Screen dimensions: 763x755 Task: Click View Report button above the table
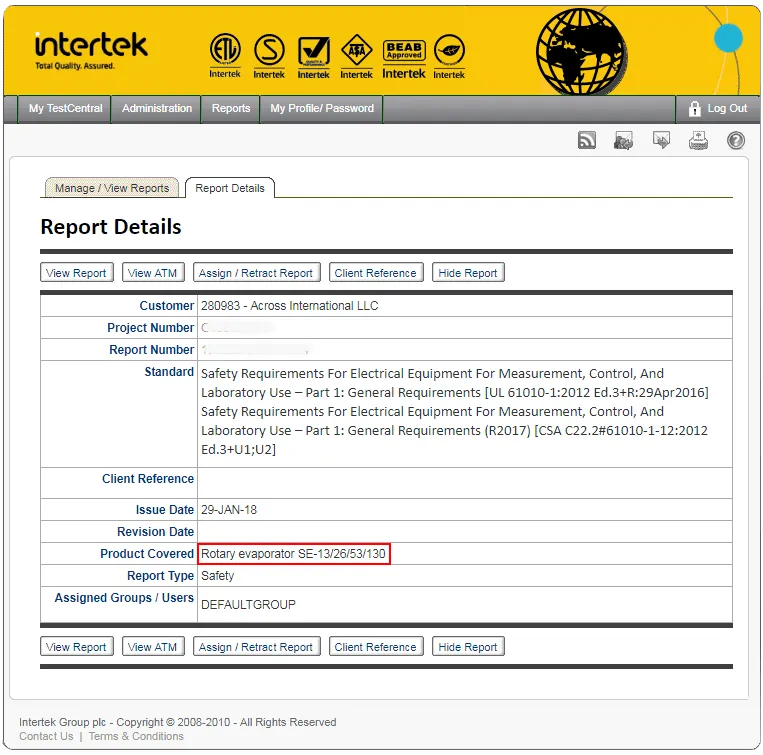[76, 272]
